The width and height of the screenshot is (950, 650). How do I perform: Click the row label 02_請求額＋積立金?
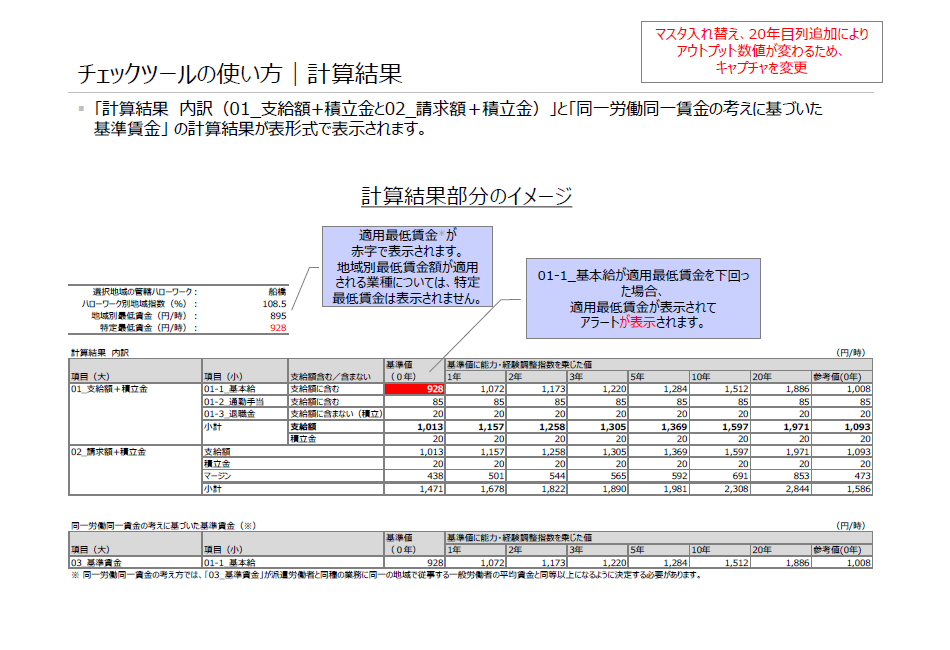click(108, 452)
